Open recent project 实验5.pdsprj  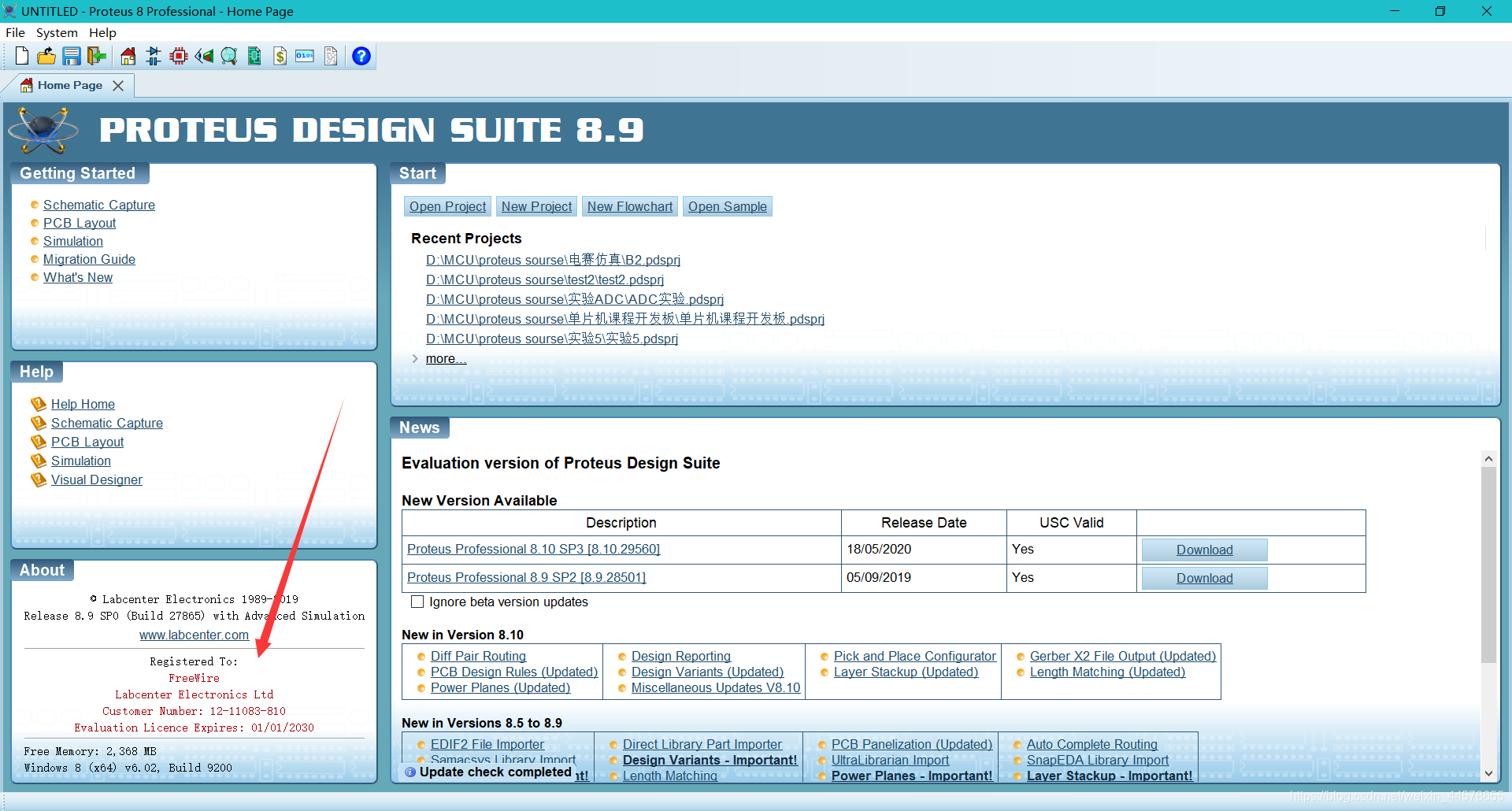click(552, 339)
